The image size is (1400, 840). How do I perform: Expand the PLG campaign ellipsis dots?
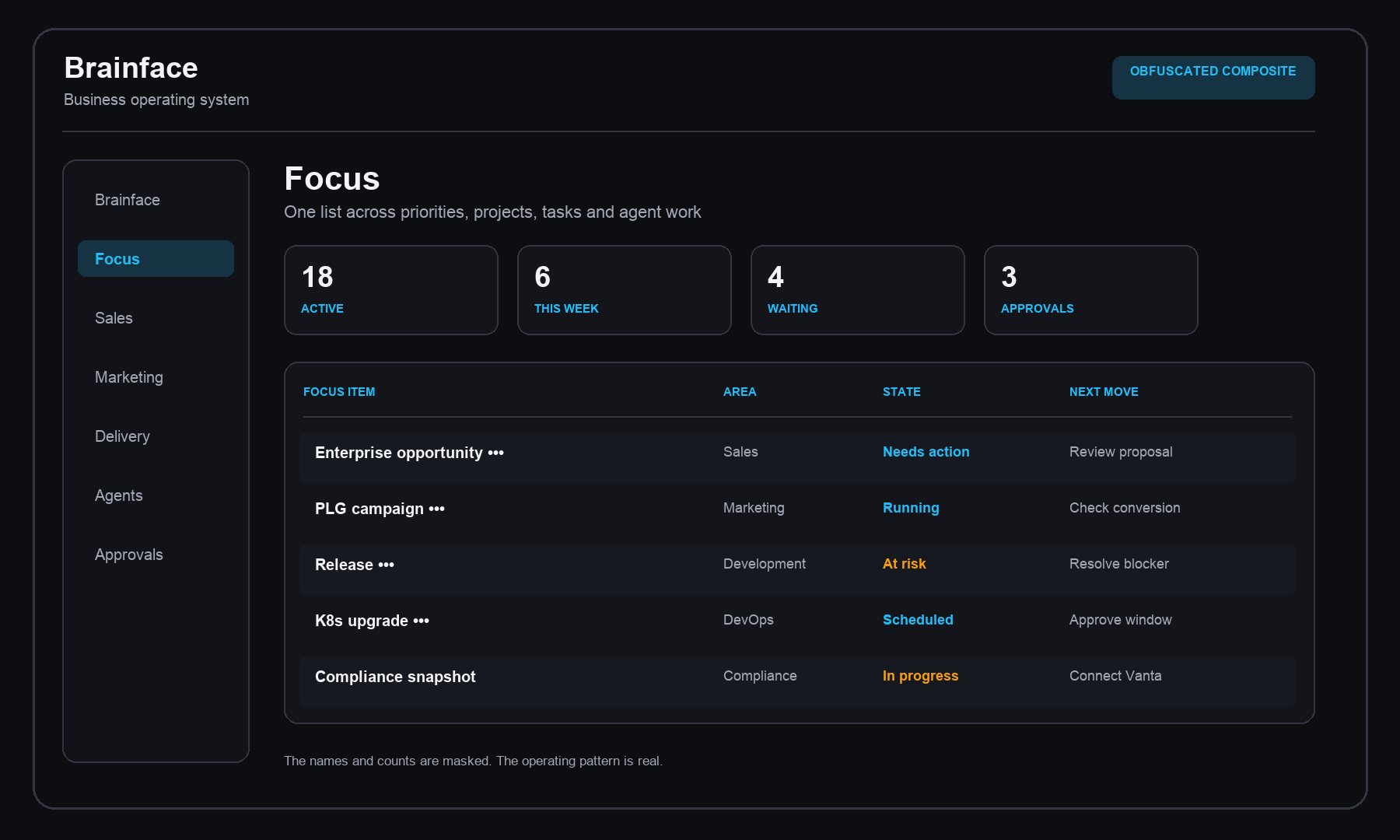[x=437, y=509]
